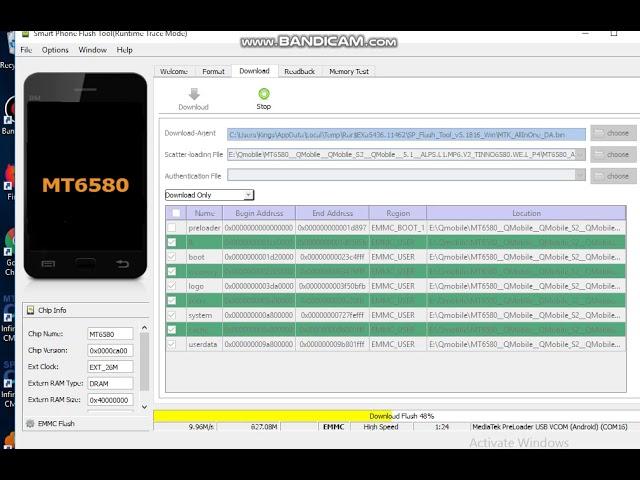Click the userdata row name cell

coord(204,344)
